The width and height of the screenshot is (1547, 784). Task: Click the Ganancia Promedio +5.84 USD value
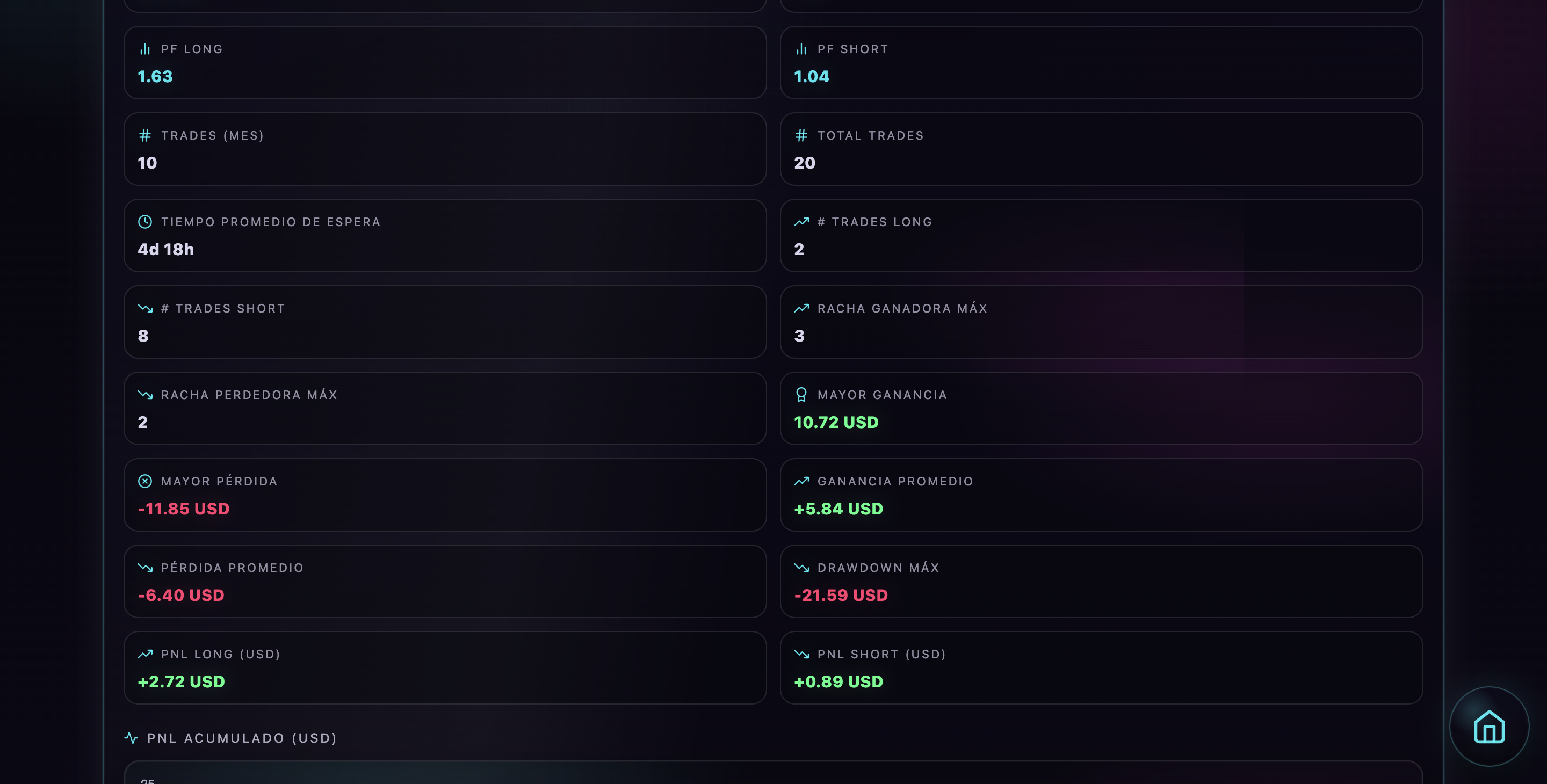pos(838,509)
